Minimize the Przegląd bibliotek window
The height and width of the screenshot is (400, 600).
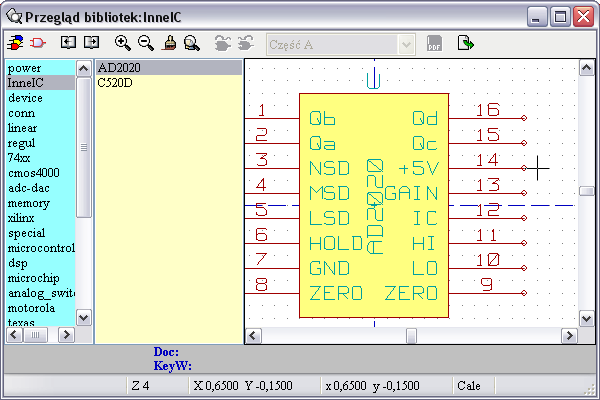pos(537,16)
